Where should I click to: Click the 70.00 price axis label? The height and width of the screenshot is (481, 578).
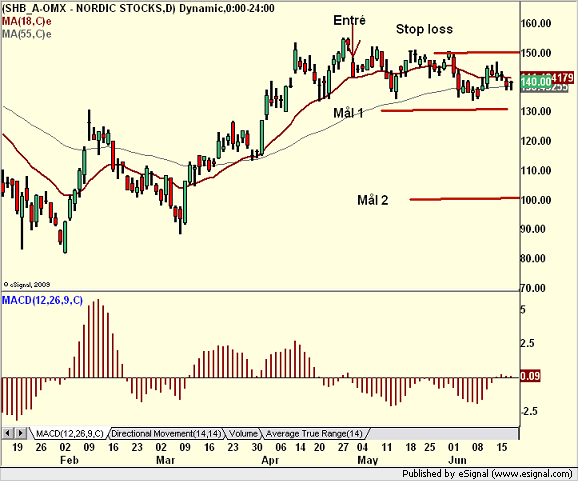coord(533,288)
